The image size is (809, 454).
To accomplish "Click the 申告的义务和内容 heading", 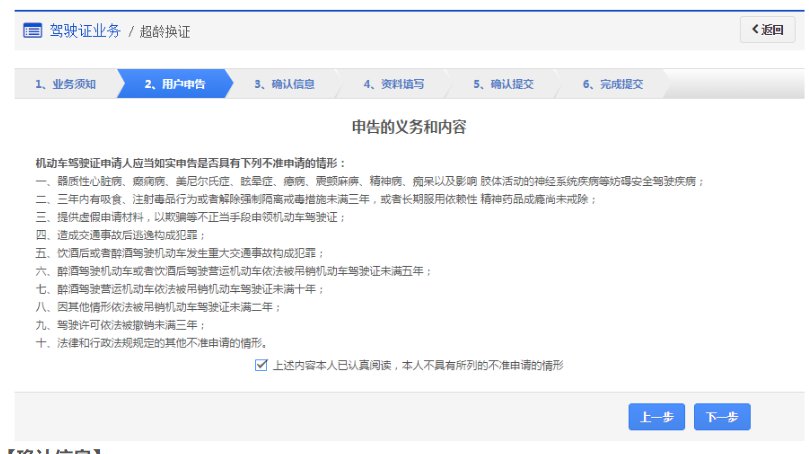I will point(409,127).
